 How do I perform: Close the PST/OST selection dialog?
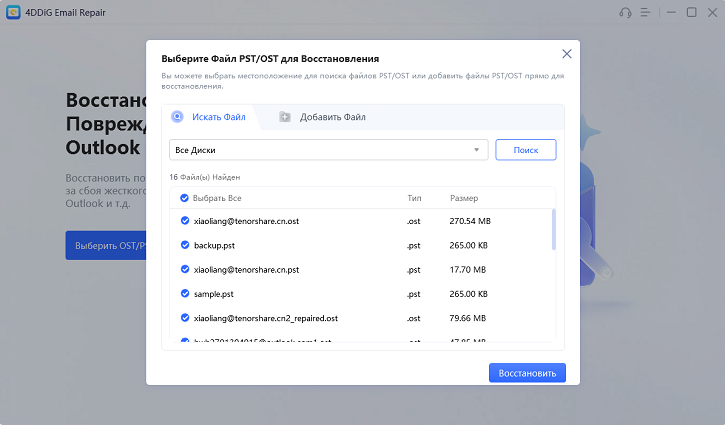tap(567, 54)
